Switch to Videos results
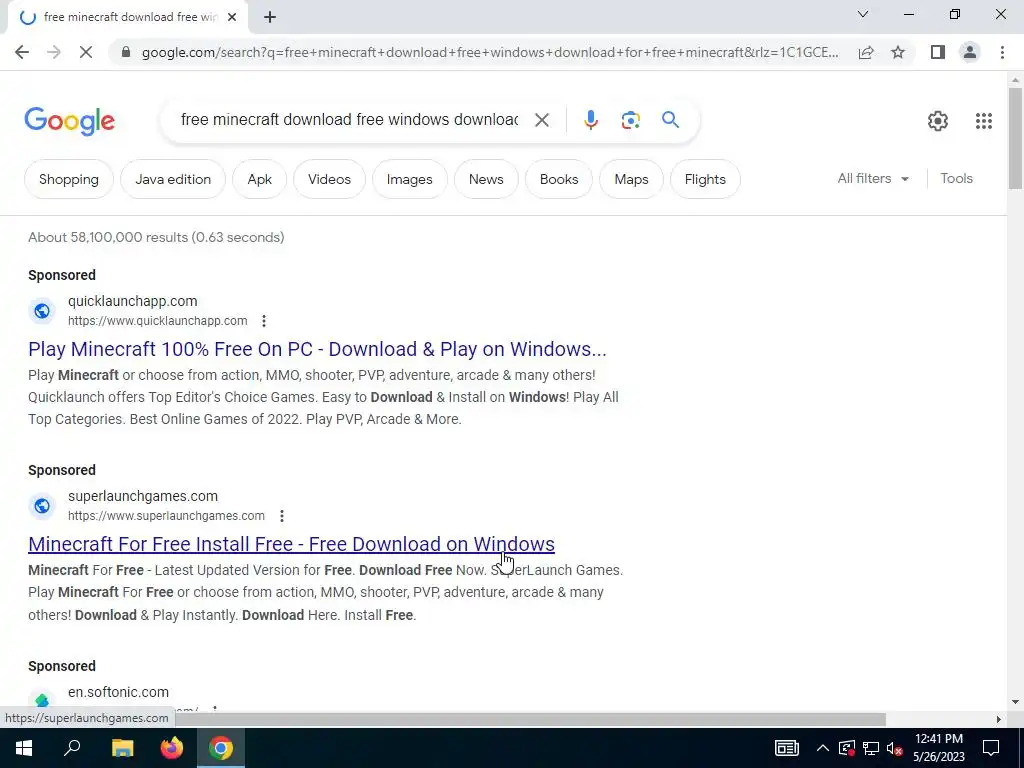The height and width of the screenshot is (768, 1024). point(329,180)
